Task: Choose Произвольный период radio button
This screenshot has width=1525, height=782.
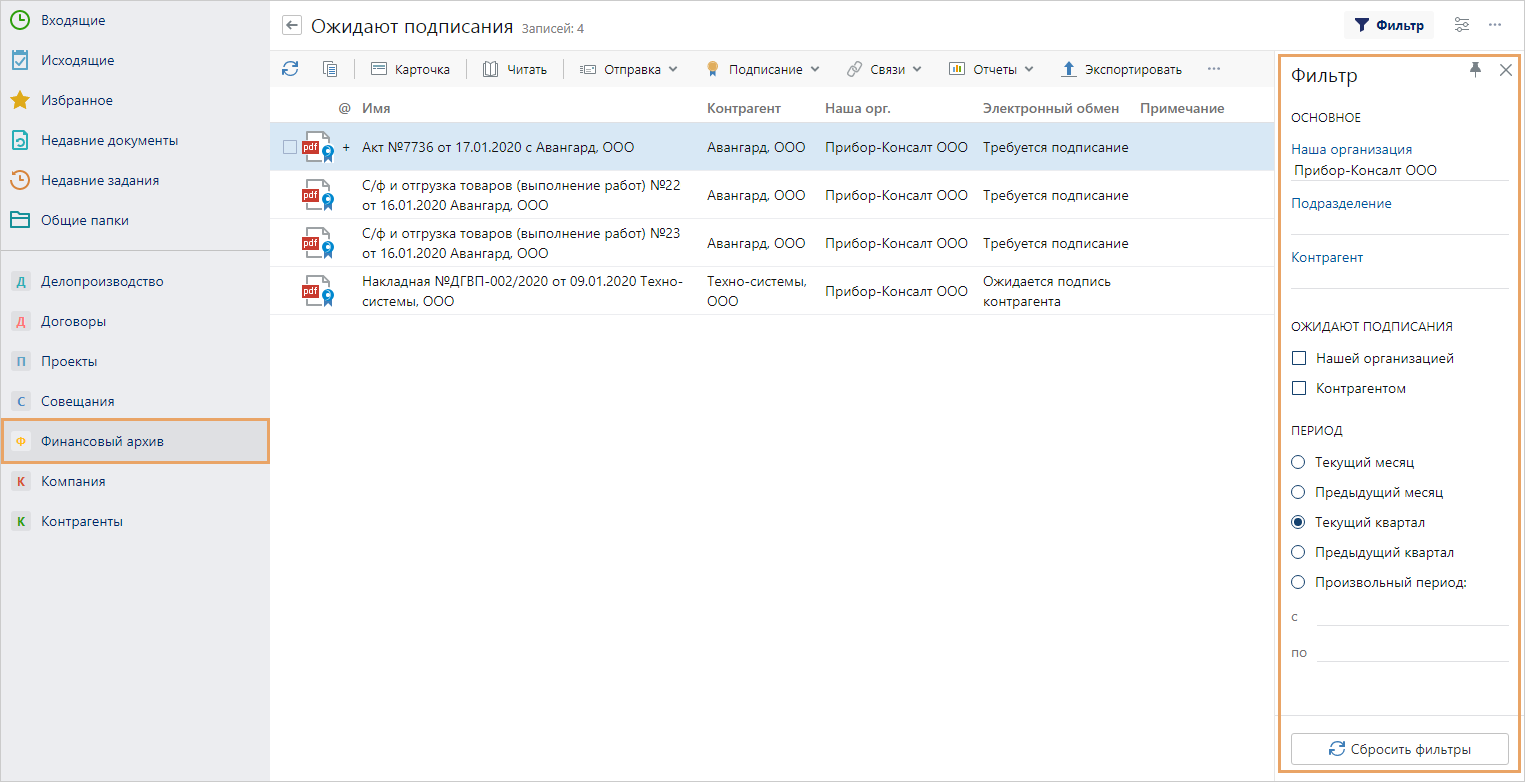Action: tap(1298, 582)
